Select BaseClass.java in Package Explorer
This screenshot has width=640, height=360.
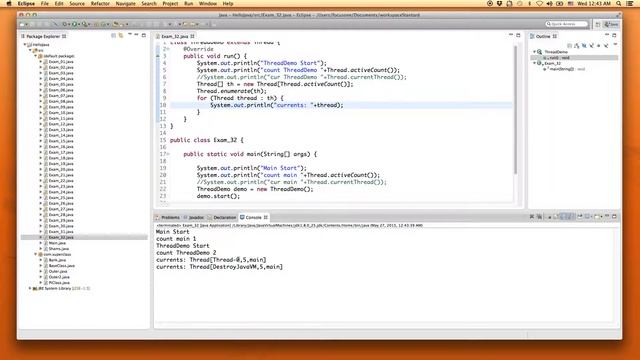62,266
